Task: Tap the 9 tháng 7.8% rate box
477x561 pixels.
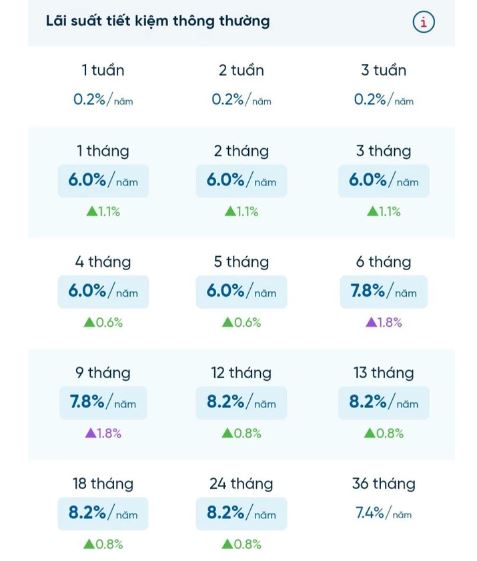Action: pyautogui.click(x=103, y=403)
